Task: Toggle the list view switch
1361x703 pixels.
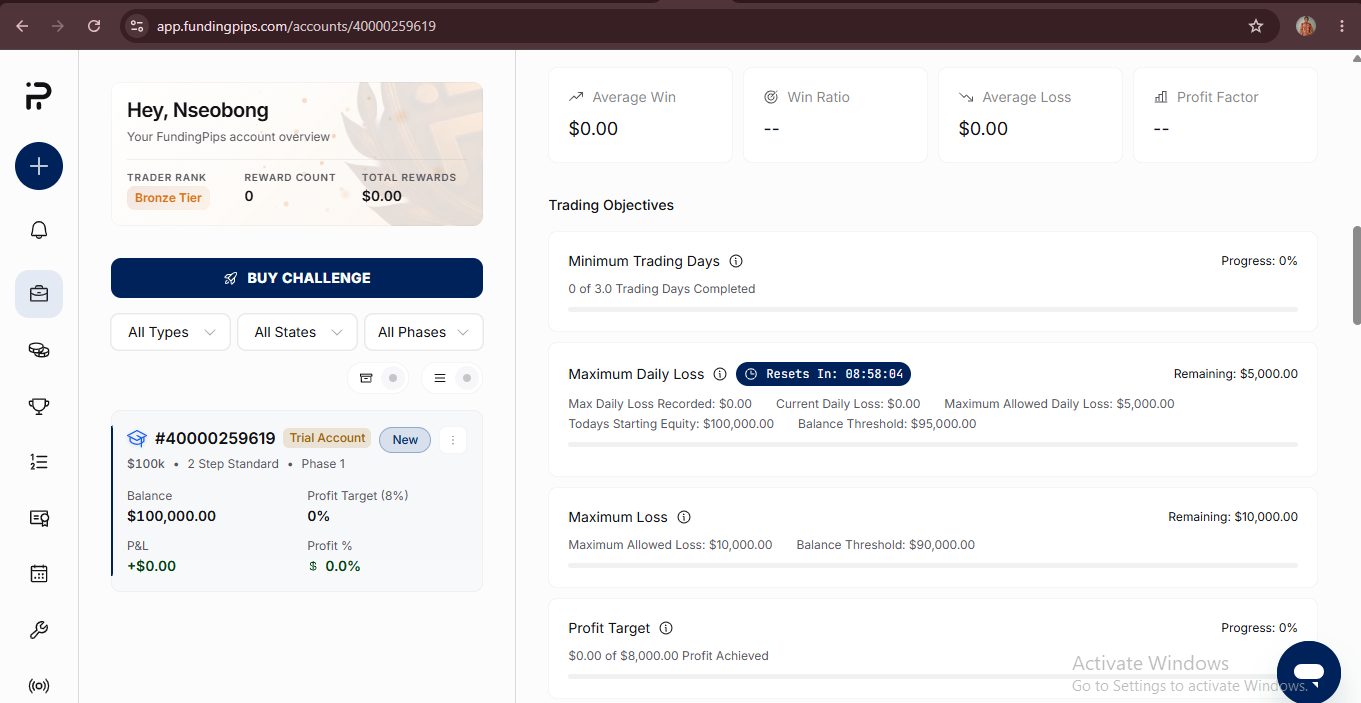Action: pyautogui.click(x=452, y=378)
